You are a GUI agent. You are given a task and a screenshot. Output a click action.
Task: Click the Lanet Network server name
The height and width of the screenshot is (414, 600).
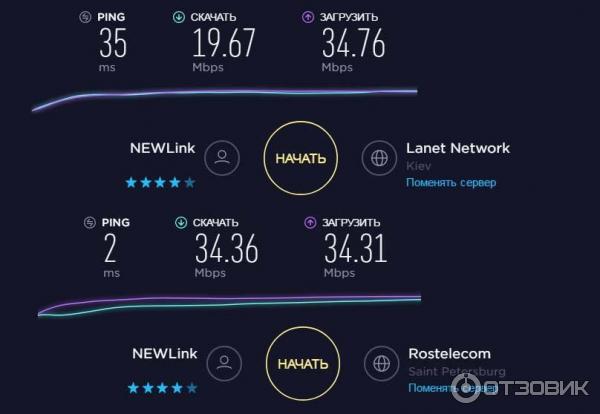(x=458, y=148)
